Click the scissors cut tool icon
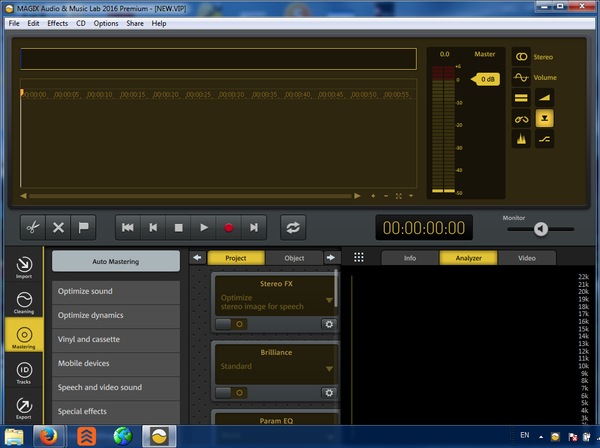 32,227
